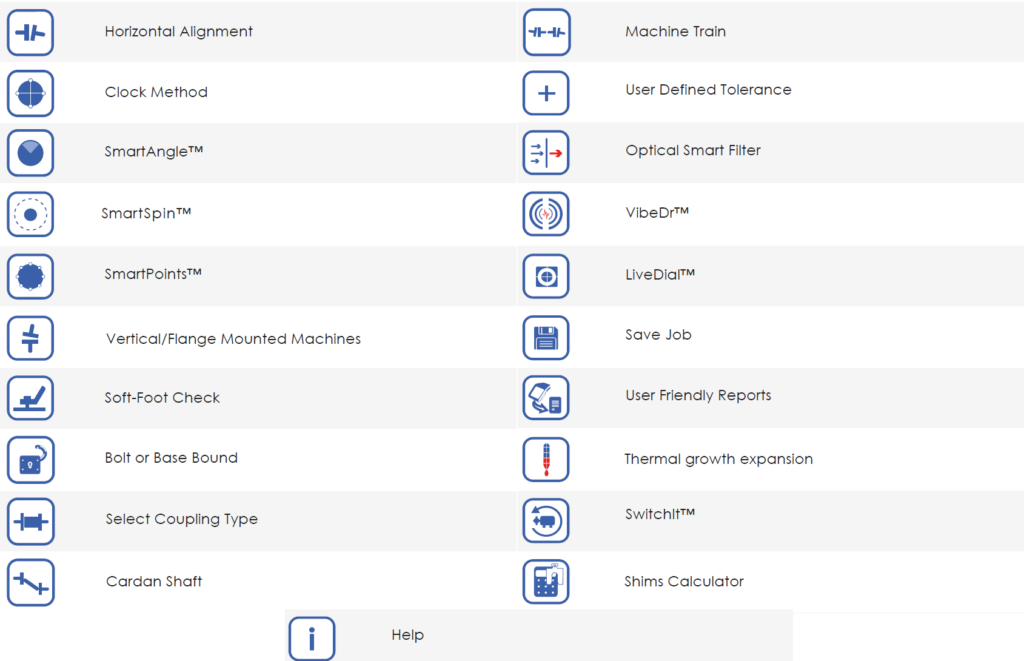Viewport: 1024px width, 661px height.
Task: Open the Horizontal Alignment icon
Action: point(30,33)
